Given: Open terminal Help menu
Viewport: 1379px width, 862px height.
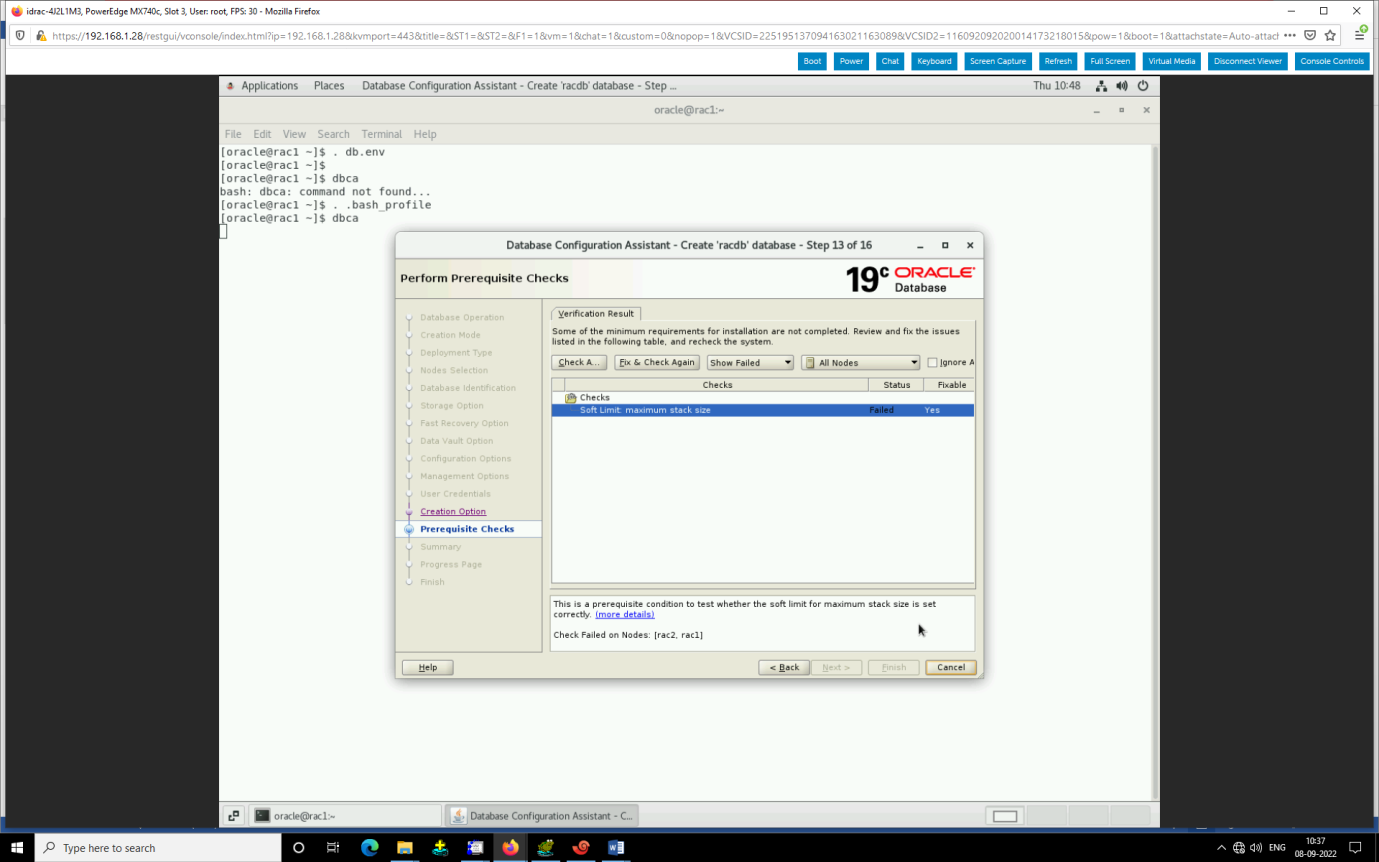Looking at the screenshot, I should pos(425,134).
